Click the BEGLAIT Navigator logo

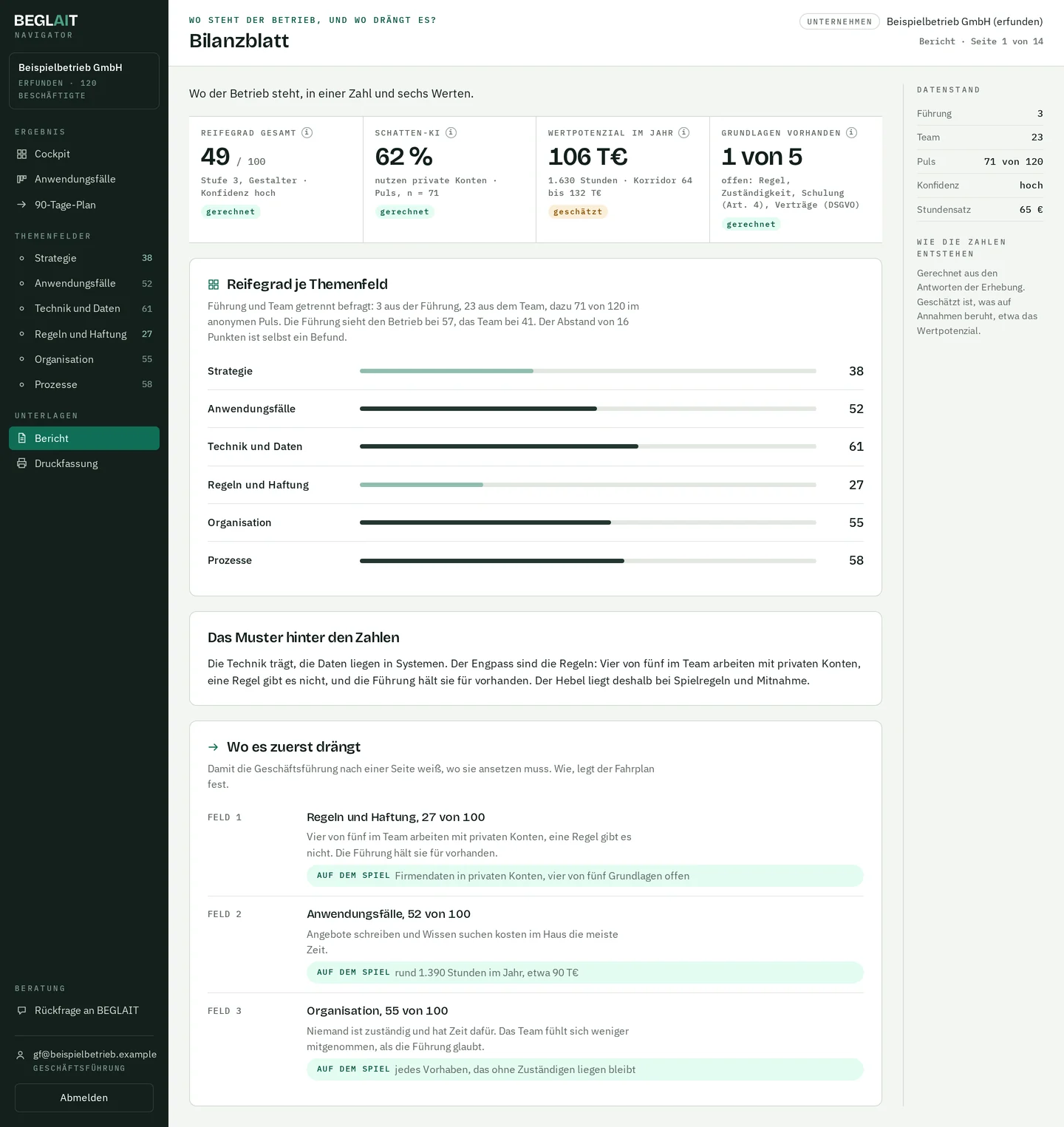point(46,26)
